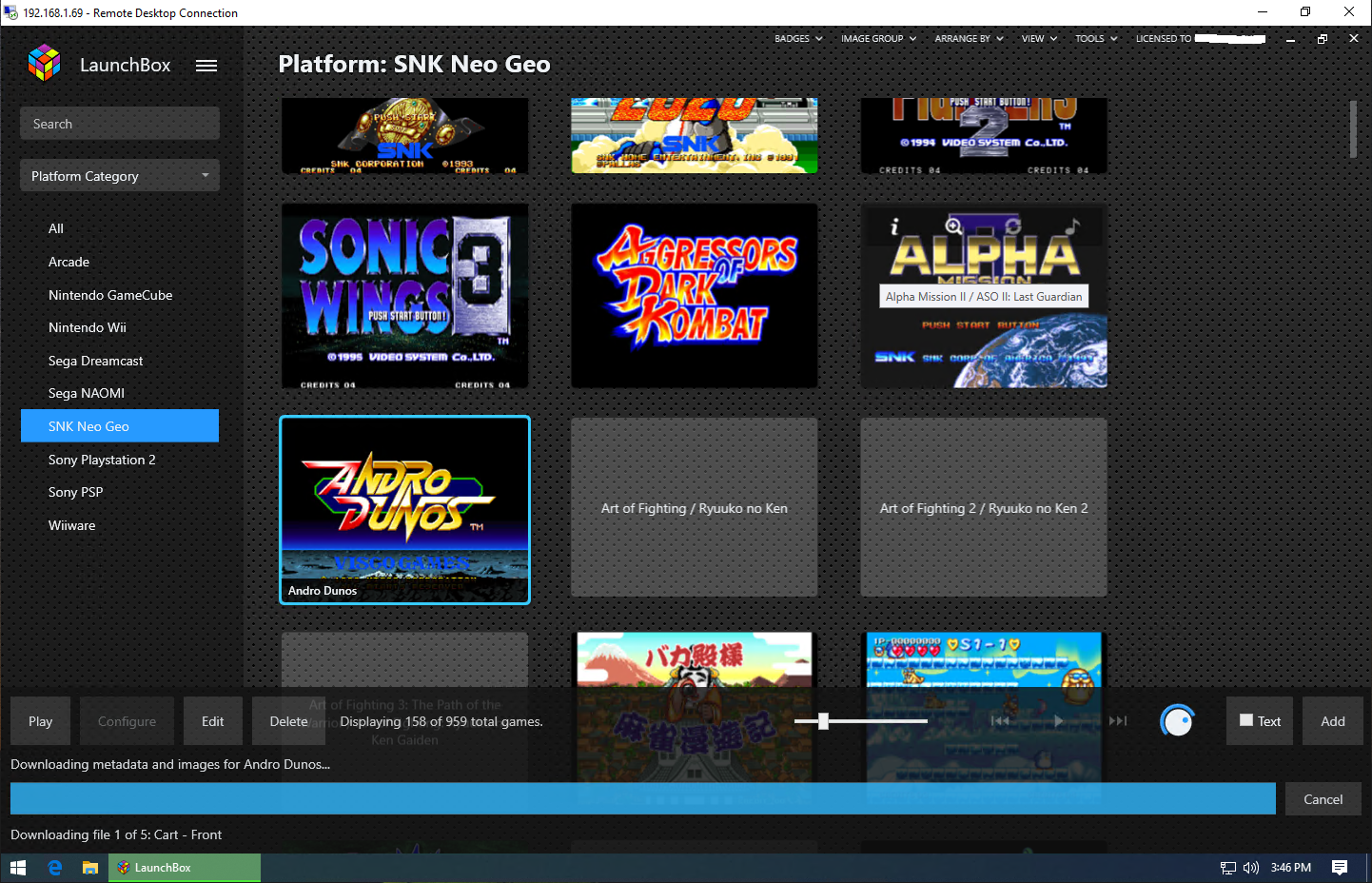
Task: Select All platforms in sidebar
Action: click(x=120, y=228)
